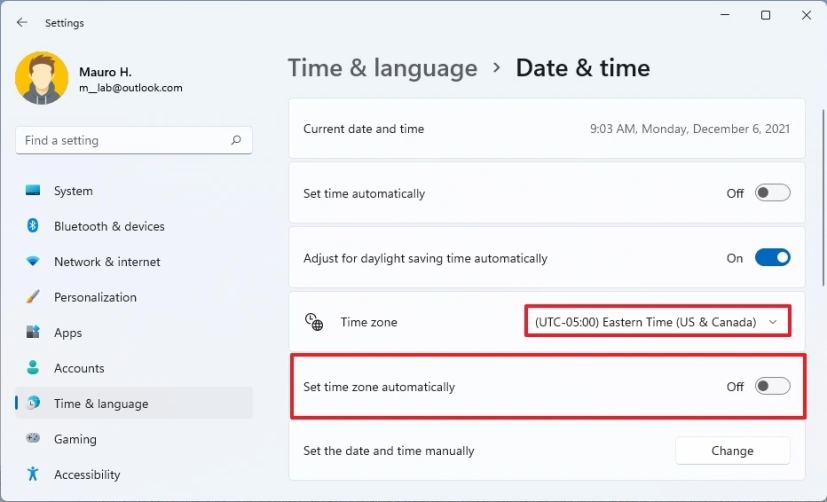Click the System monitor icon
This screenshot has width=827, height=502.
click(x=33, y=190)
